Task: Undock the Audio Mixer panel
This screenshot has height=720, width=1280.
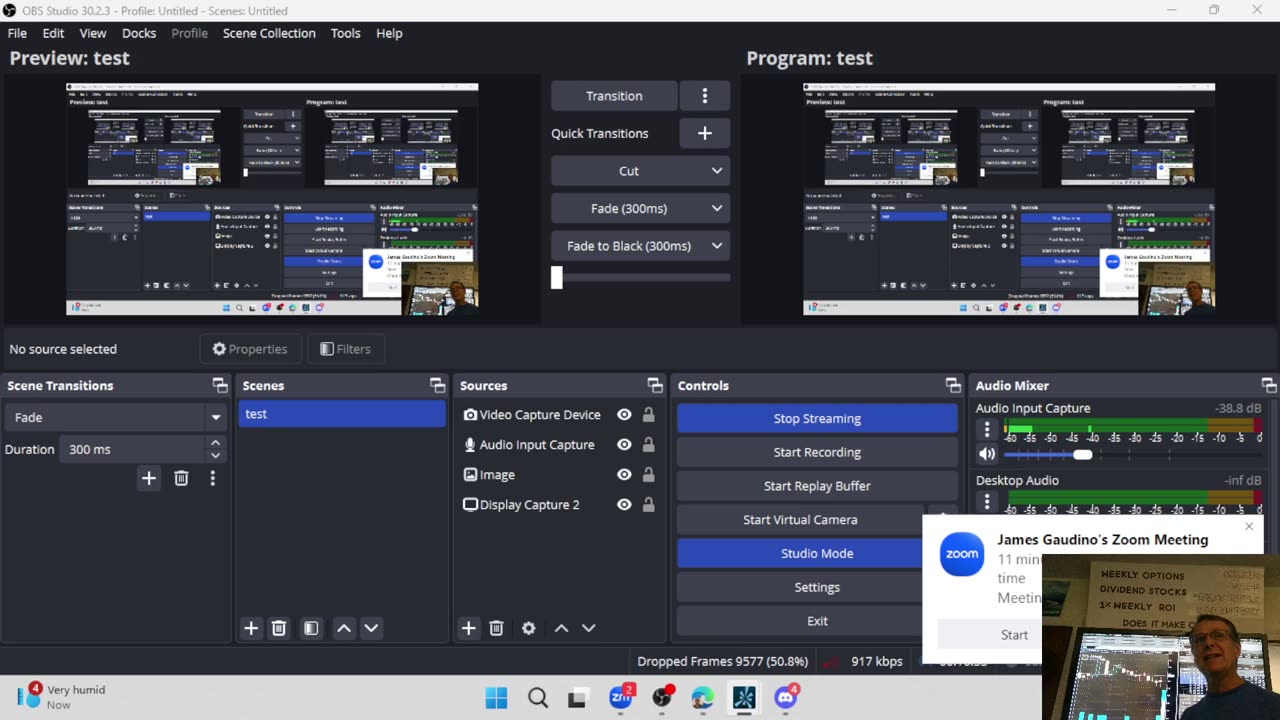Action: [x=1269, y=385]
